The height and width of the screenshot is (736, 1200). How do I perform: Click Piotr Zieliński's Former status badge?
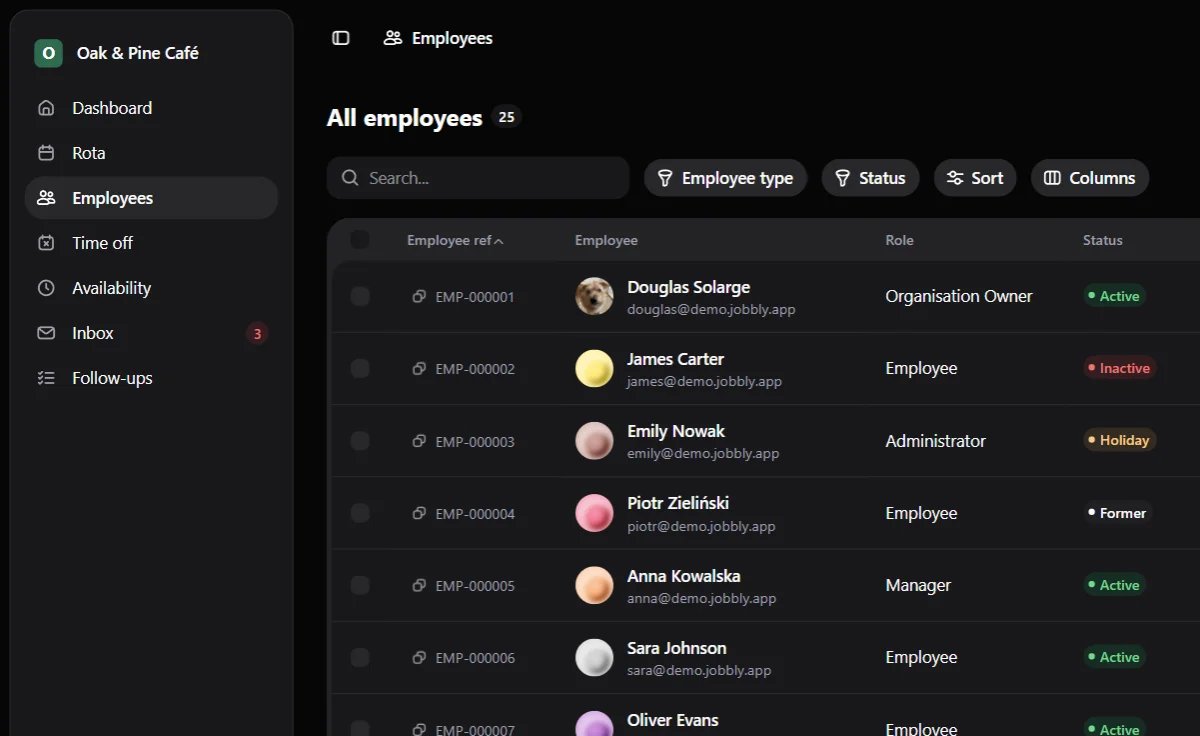coord(1118,513)
